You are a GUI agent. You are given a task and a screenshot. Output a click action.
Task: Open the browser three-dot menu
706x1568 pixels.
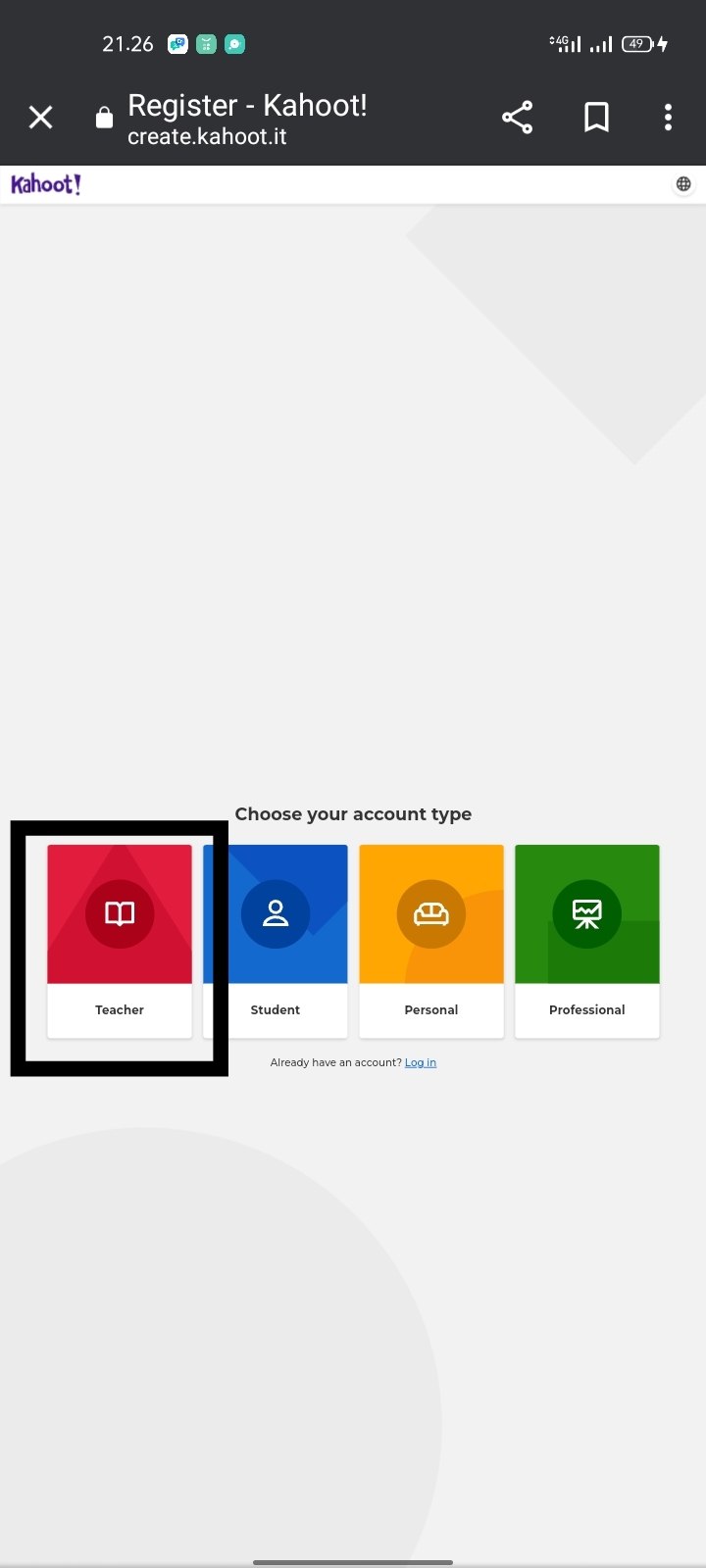click(x=668, y=118)
